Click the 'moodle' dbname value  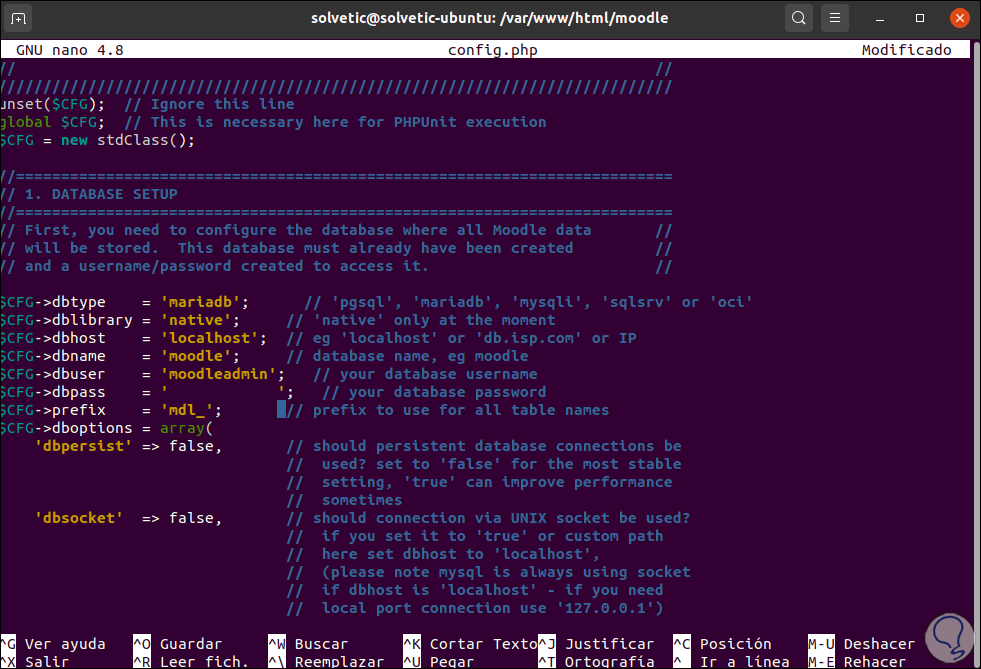(196, 356)
